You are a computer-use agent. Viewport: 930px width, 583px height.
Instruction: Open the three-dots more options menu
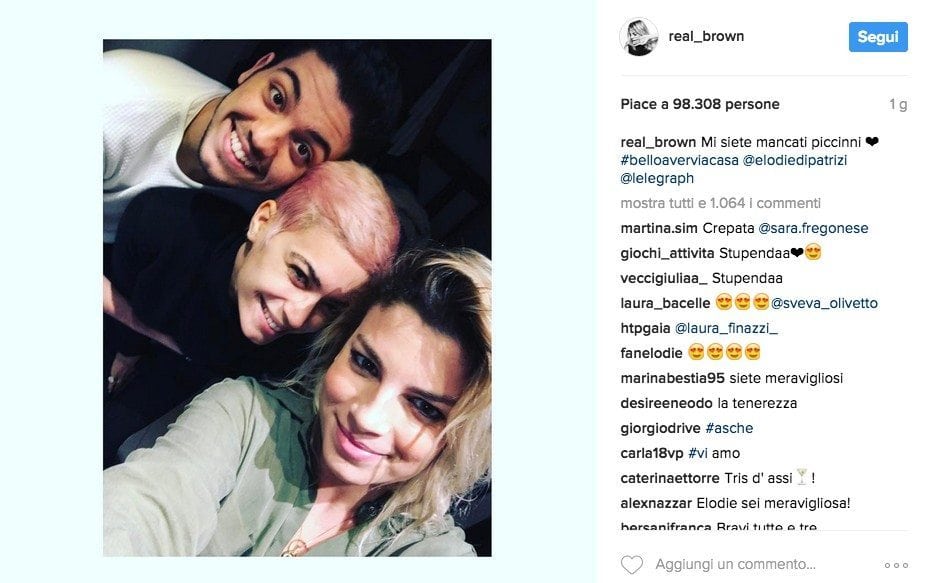point(896,565)
